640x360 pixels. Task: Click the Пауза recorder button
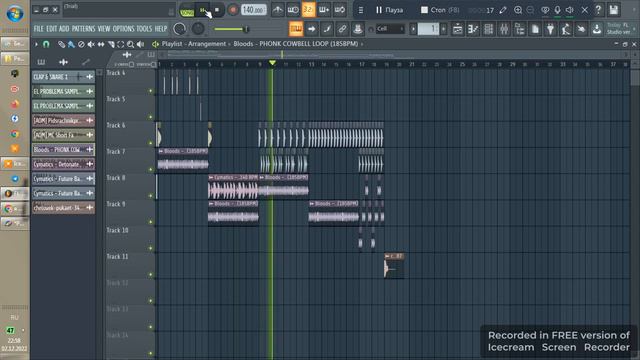pyautogui.click(x=389, y=10)
